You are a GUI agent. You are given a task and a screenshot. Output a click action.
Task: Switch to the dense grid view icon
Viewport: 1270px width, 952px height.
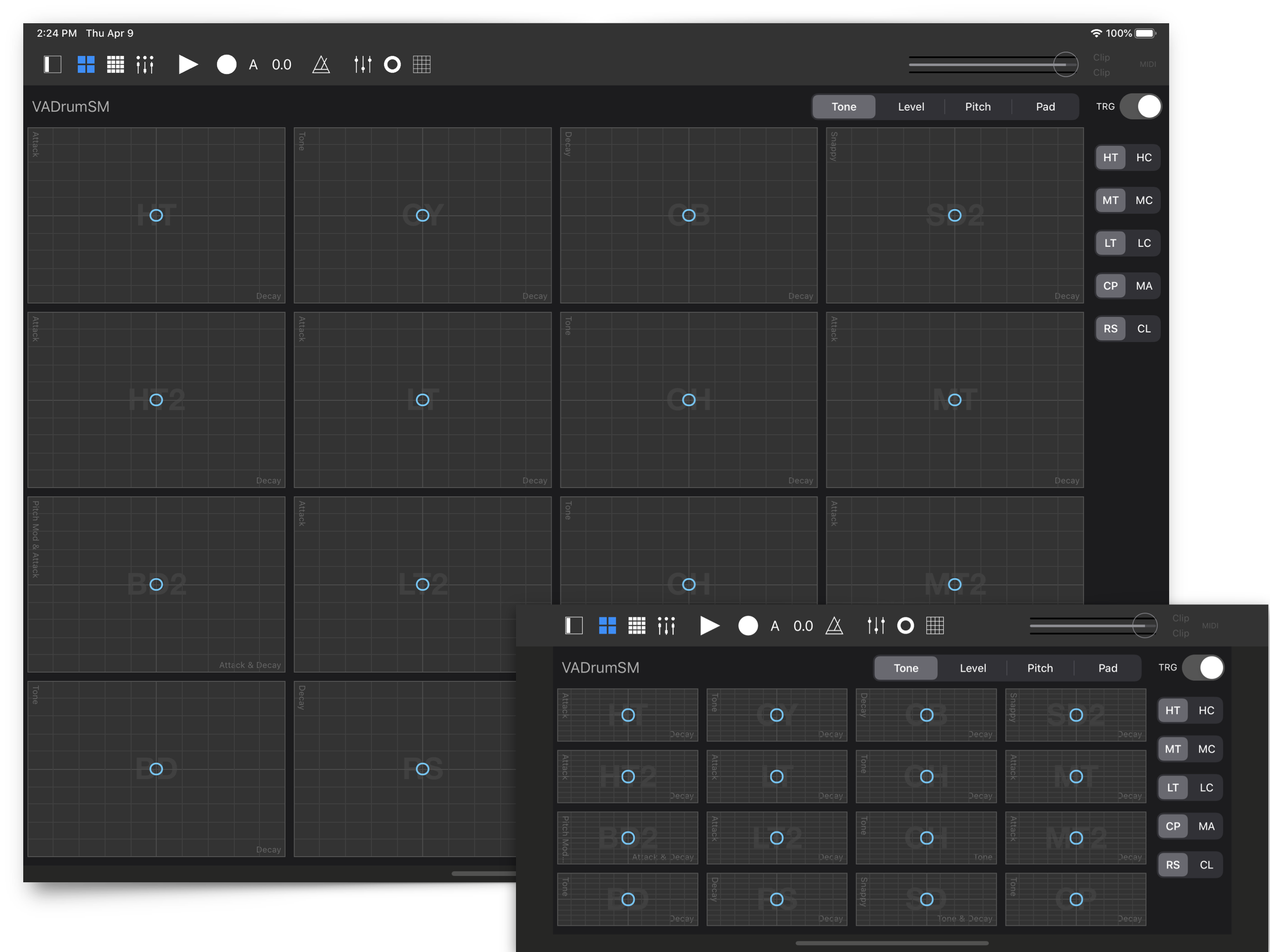[x=115, y=64]
